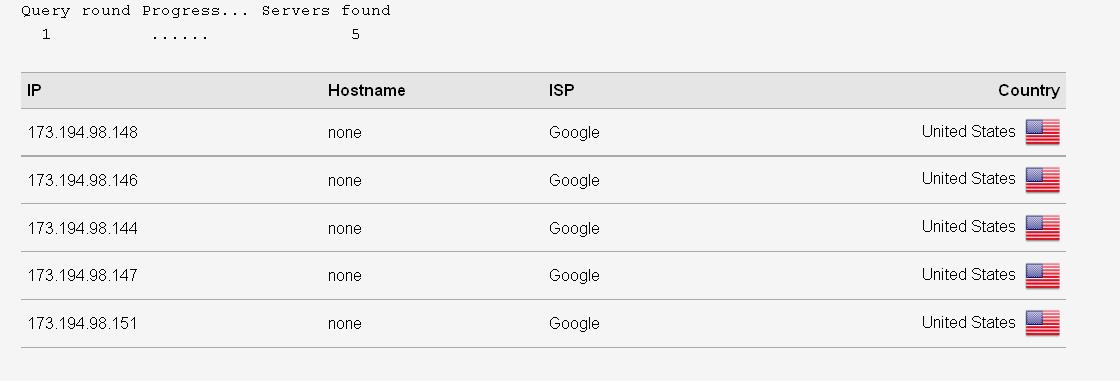This screenshot has width=1120, height=381.
Task: Click the hostname 'none' in the last row
Action: click(344, 324)
